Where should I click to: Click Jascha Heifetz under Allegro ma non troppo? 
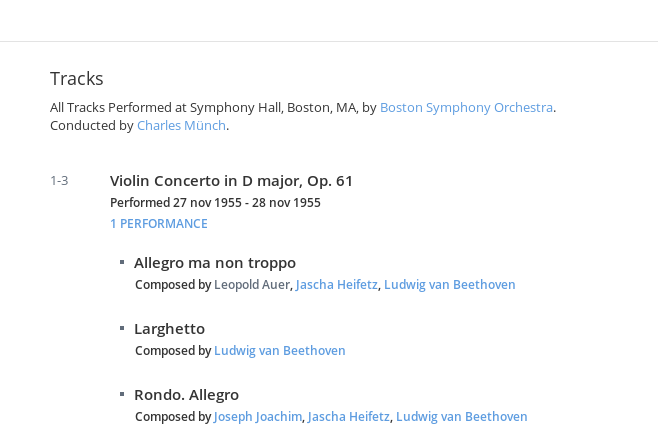337,285
